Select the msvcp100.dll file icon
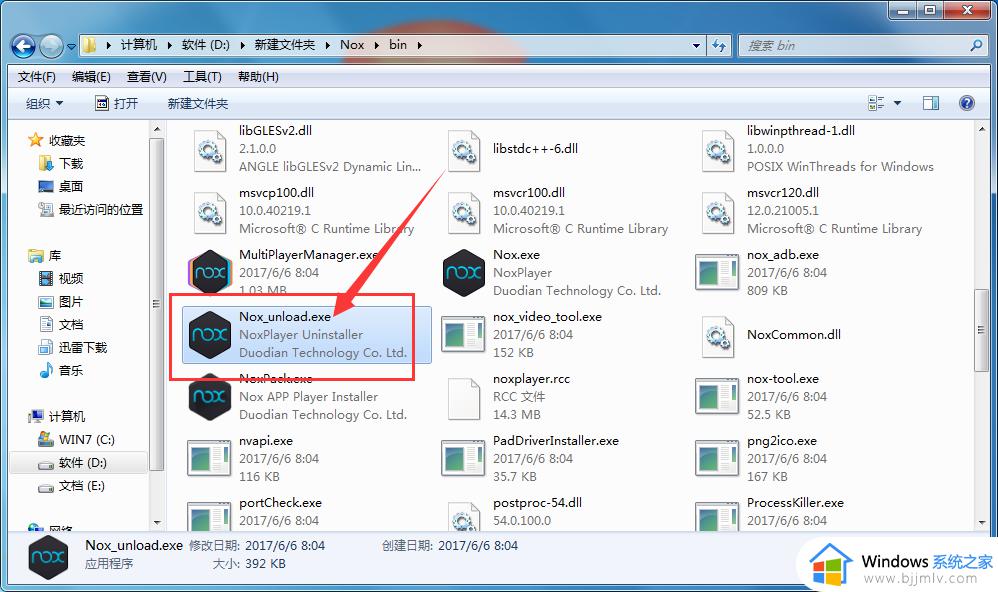The width and height of the screenshot is (998, 592). [x=210, y=212]
